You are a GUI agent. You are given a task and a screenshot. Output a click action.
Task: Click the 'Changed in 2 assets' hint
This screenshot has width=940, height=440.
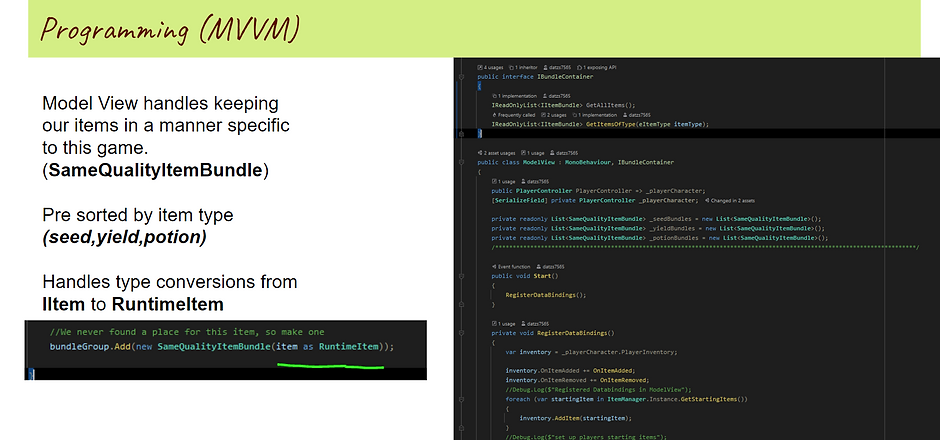pyautogui.click(x=730, y=201)
